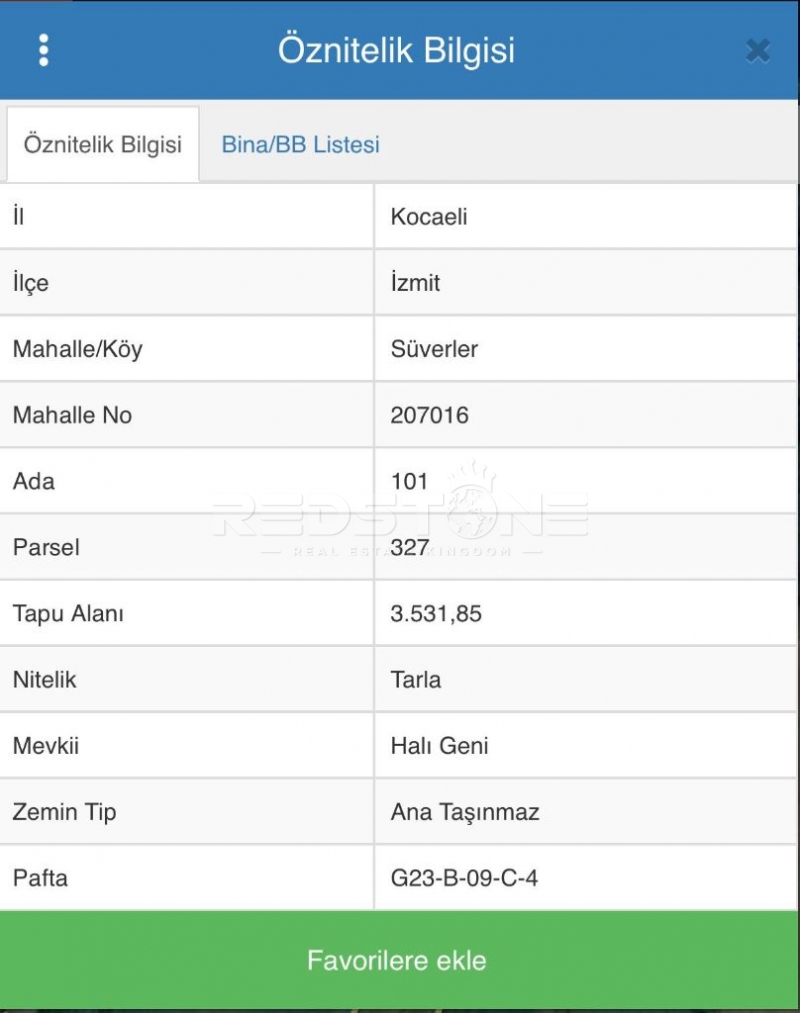The image size is (800, 1013).
Task: Click the dialog title Öznitelik Bilgisi
Action: (396, 50)
